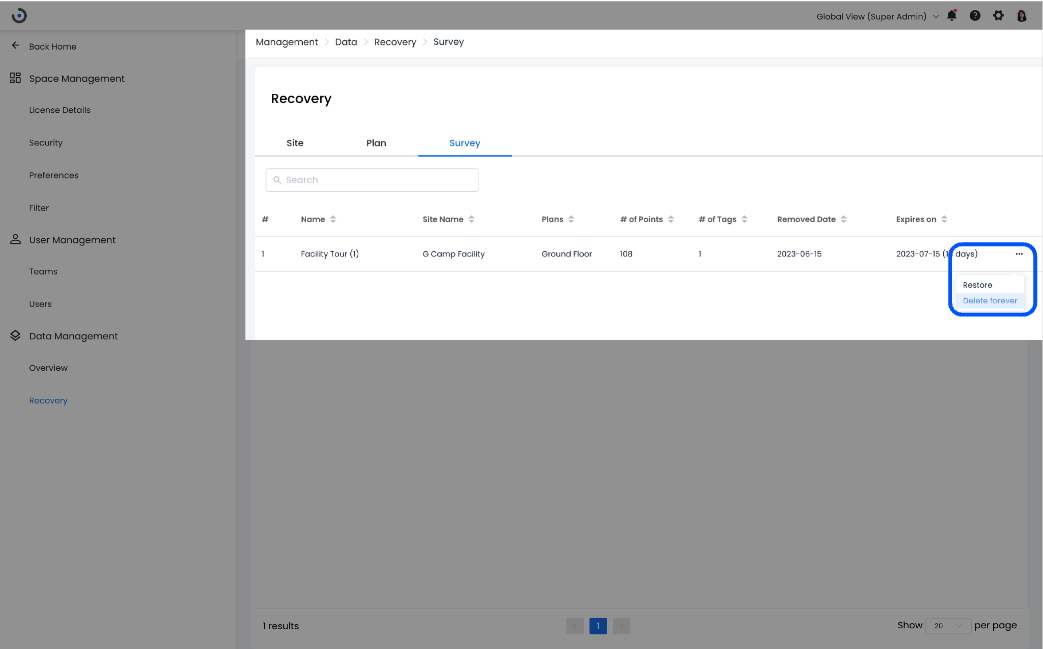Click G Camp Facility cell
The height and width of the screenshot is (649, 1043).
pos(454,254)
